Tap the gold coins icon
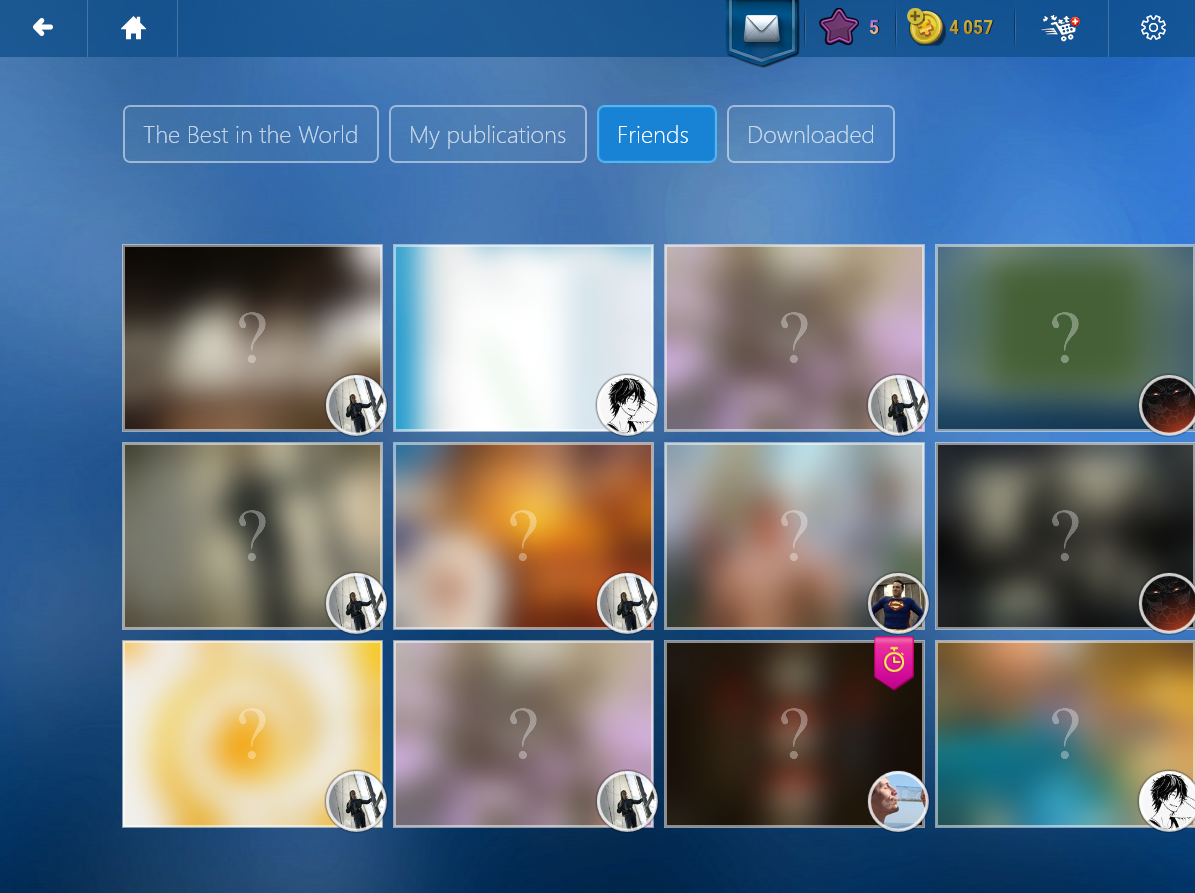This screenshot has height=893, width=1195. pos(926,28)
